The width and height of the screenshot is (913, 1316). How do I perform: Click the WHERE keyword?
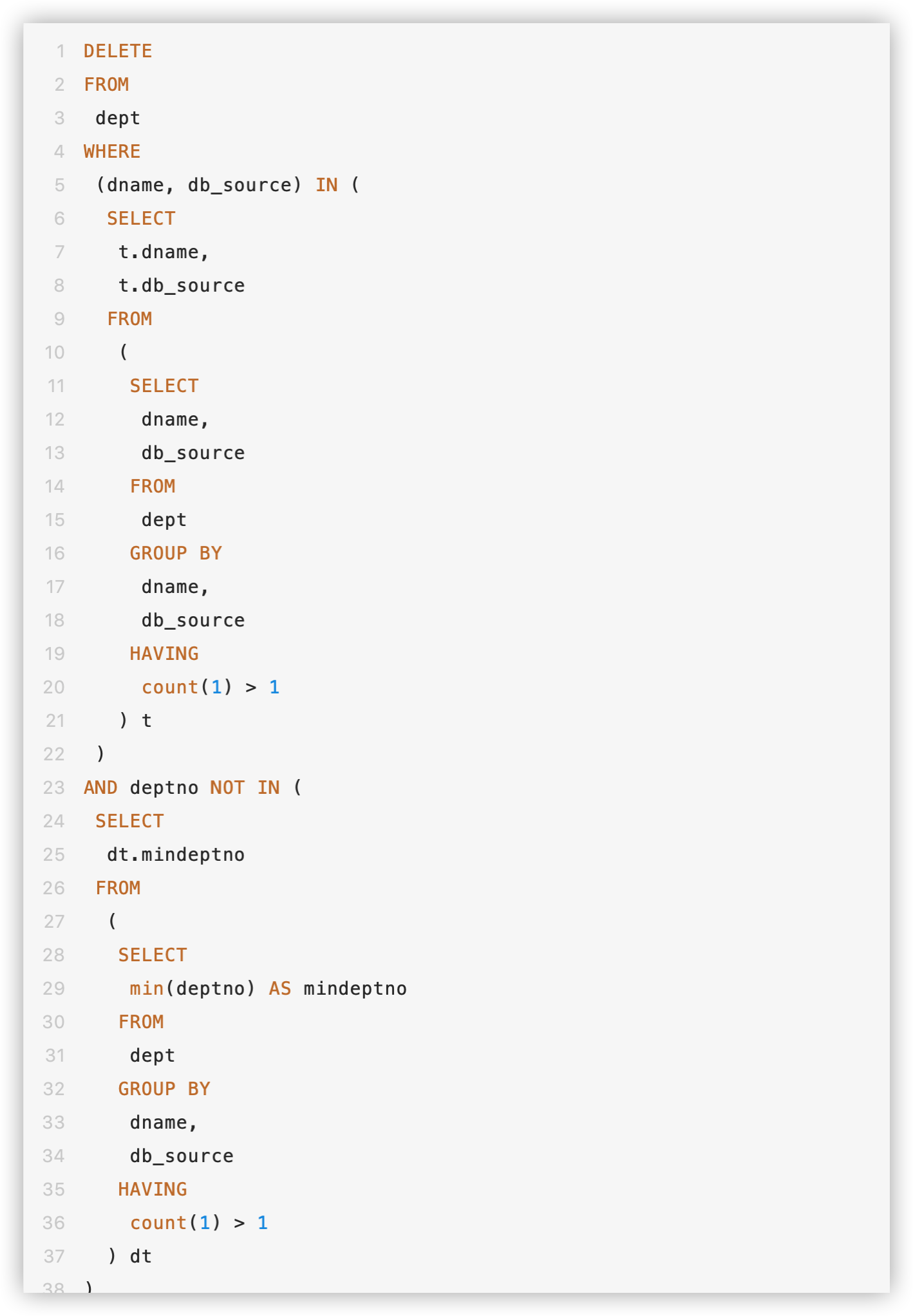112,151
